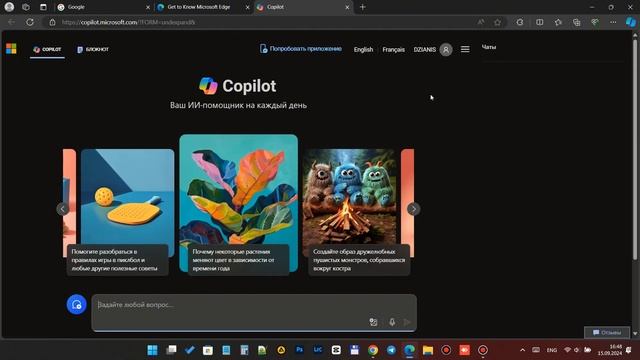Change ENG input language indicator
Viewport: 640px width, 360px height.
[552, 350]
